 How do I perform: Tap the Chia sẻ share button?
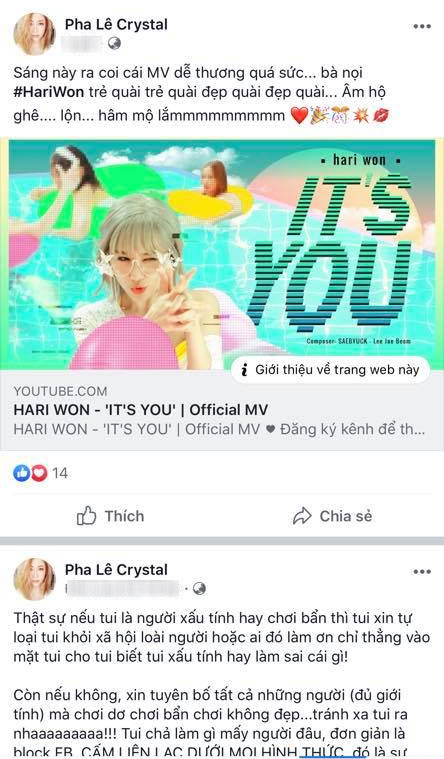pyautogui.click(x=333, y=516)
